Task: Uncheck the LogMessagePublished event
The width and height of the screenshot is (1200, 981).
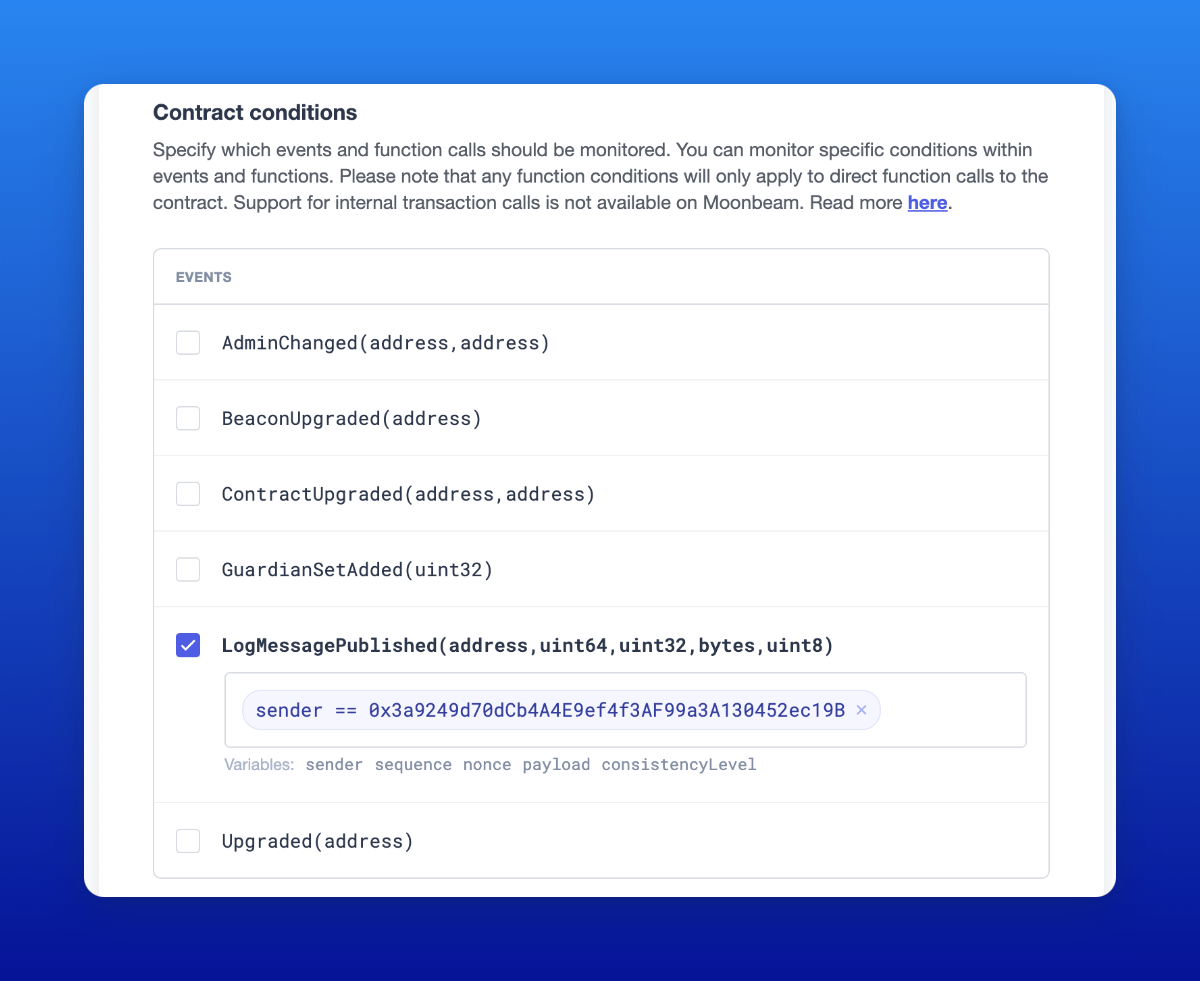Action: 188,645
